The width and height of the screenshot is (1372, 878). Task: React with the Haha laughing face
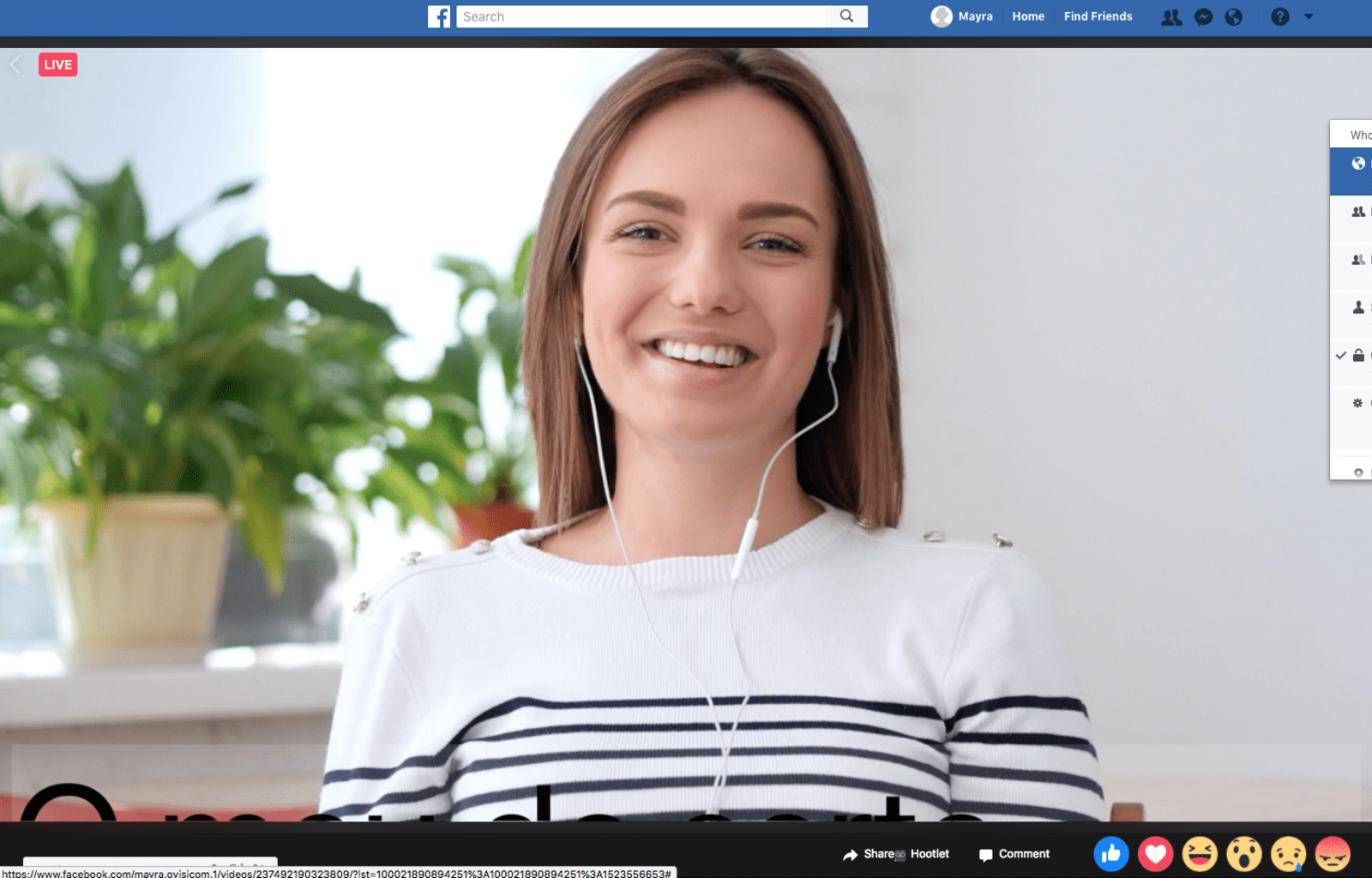click(x=1200, y=854)
